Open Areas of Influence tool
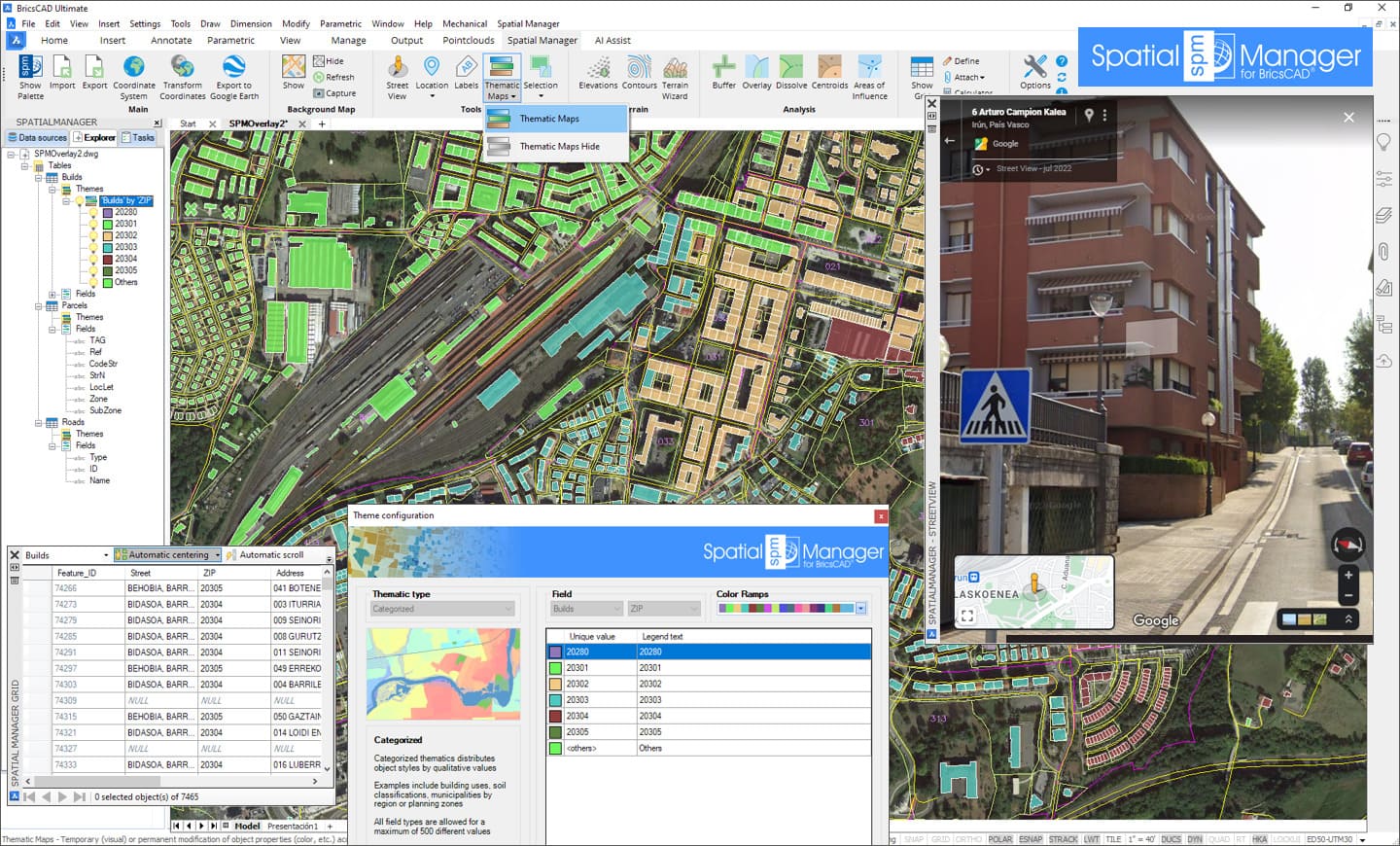The image size is (1400, 846). coord(870,77)
